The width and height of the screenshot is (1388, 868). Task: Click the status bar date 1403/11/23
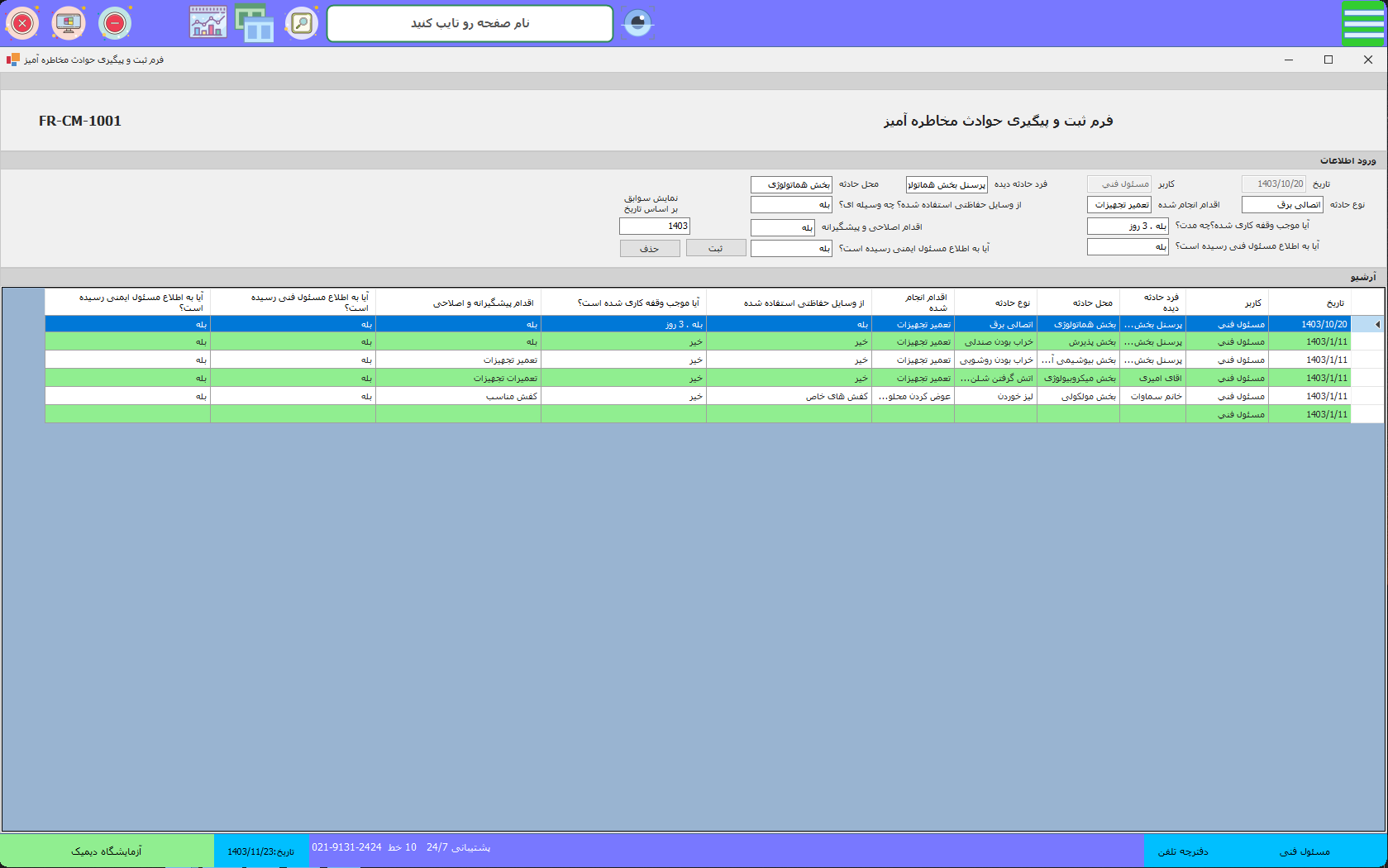pos(260,851)
